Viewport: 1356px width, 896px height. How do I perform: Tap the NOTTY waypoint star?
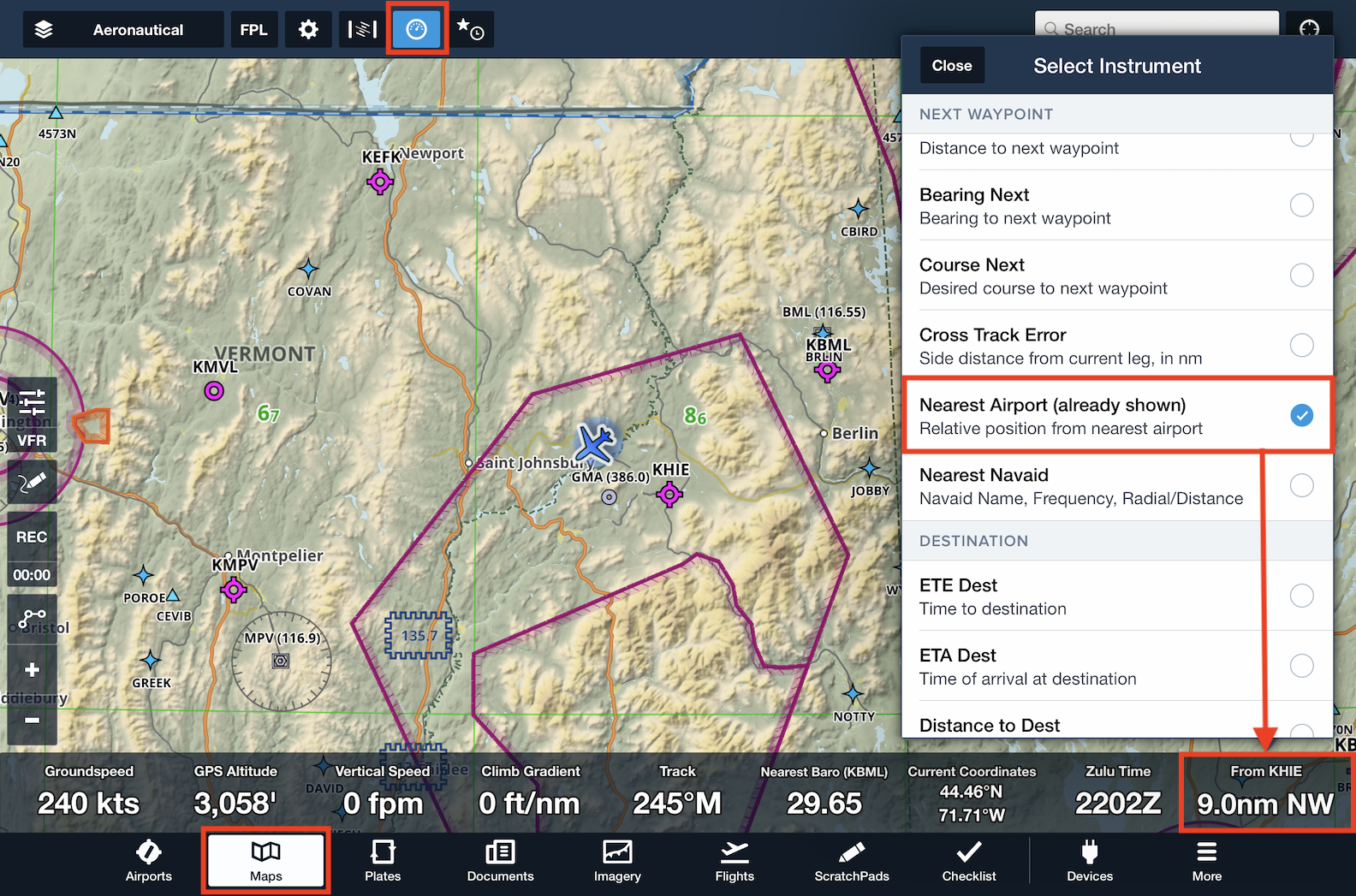853,694
